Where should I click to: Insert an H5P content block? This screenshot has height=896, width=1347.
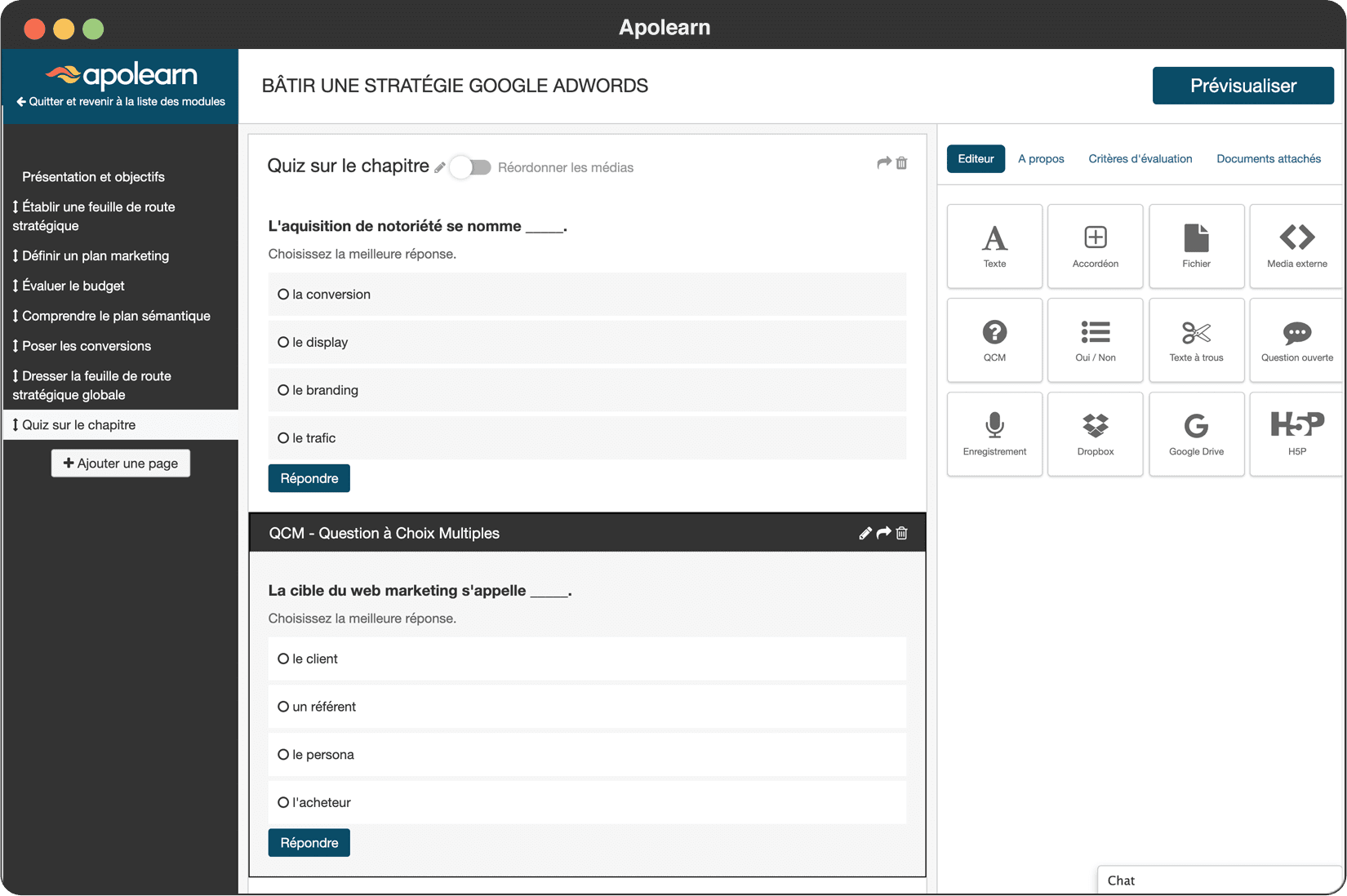point(1296,434)
